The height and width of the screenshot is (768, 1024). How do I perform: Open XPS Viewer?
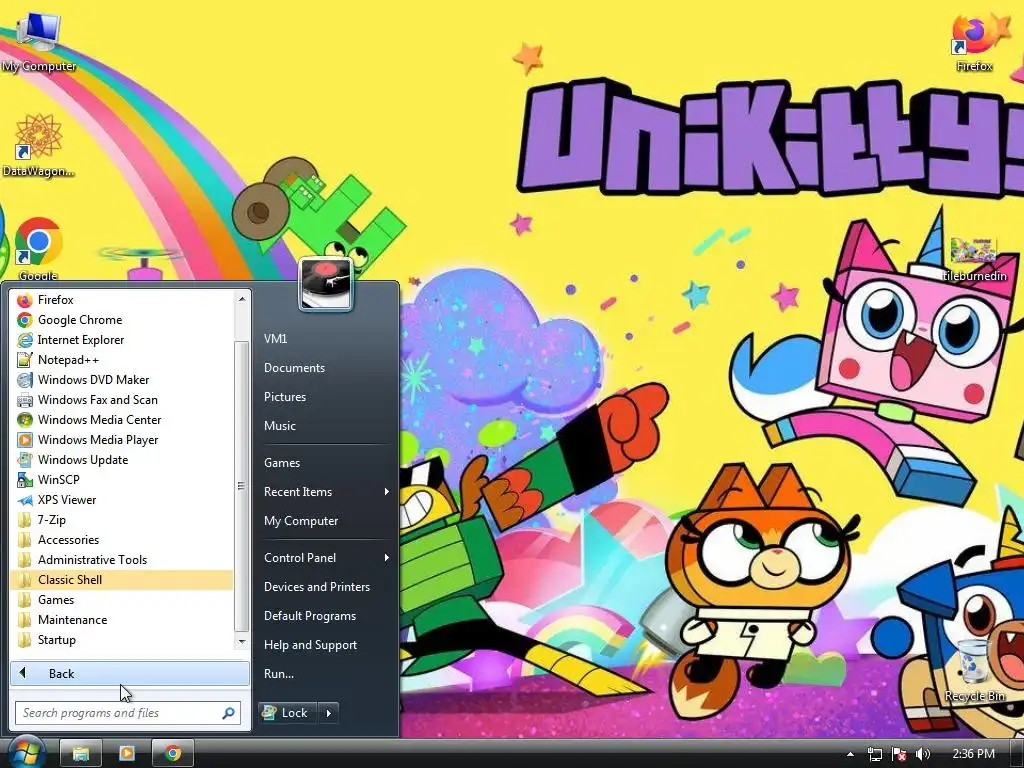point(122,500)
